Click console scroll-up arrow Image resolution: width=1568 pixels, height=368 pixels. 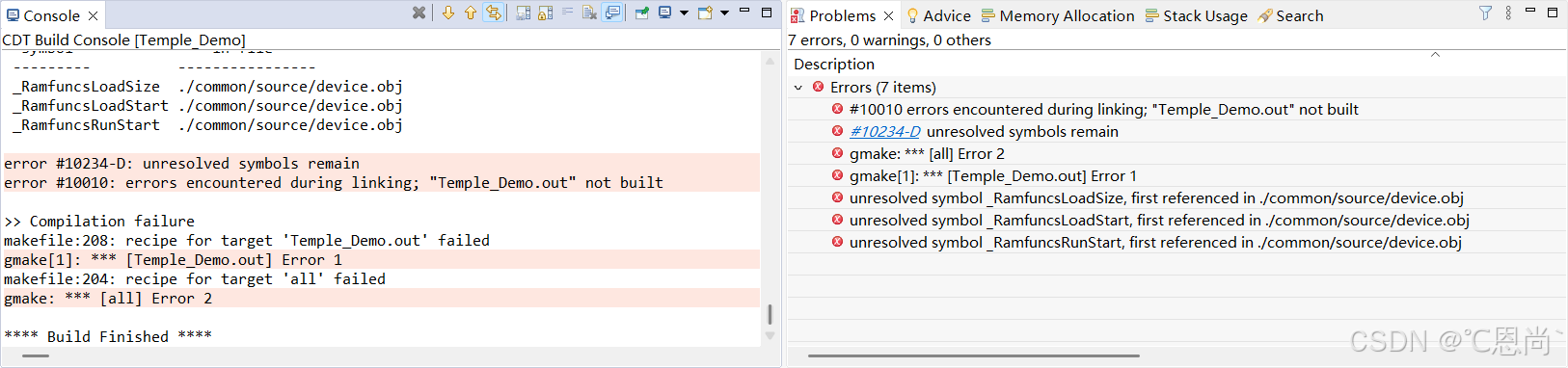(x=770, y=61)
